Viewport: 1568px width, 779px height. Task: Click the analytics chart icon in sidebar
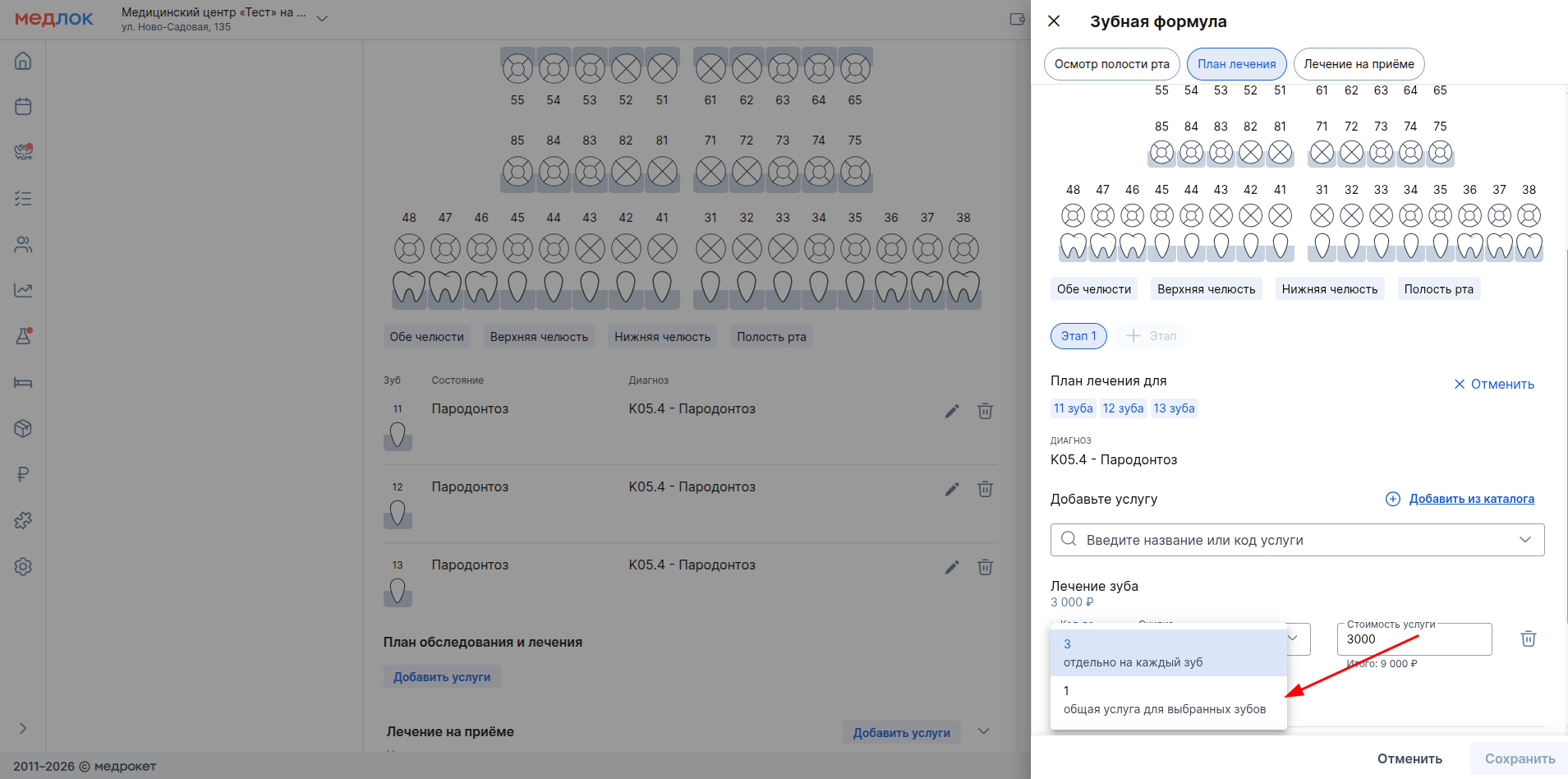pos(23,291)
